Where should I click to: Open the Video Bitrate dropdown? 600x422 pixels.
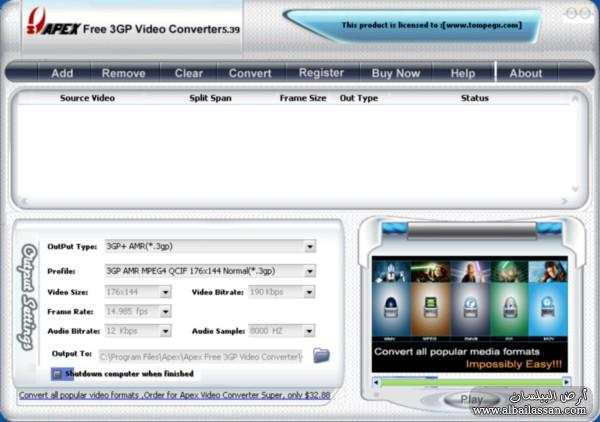point(309,292)
